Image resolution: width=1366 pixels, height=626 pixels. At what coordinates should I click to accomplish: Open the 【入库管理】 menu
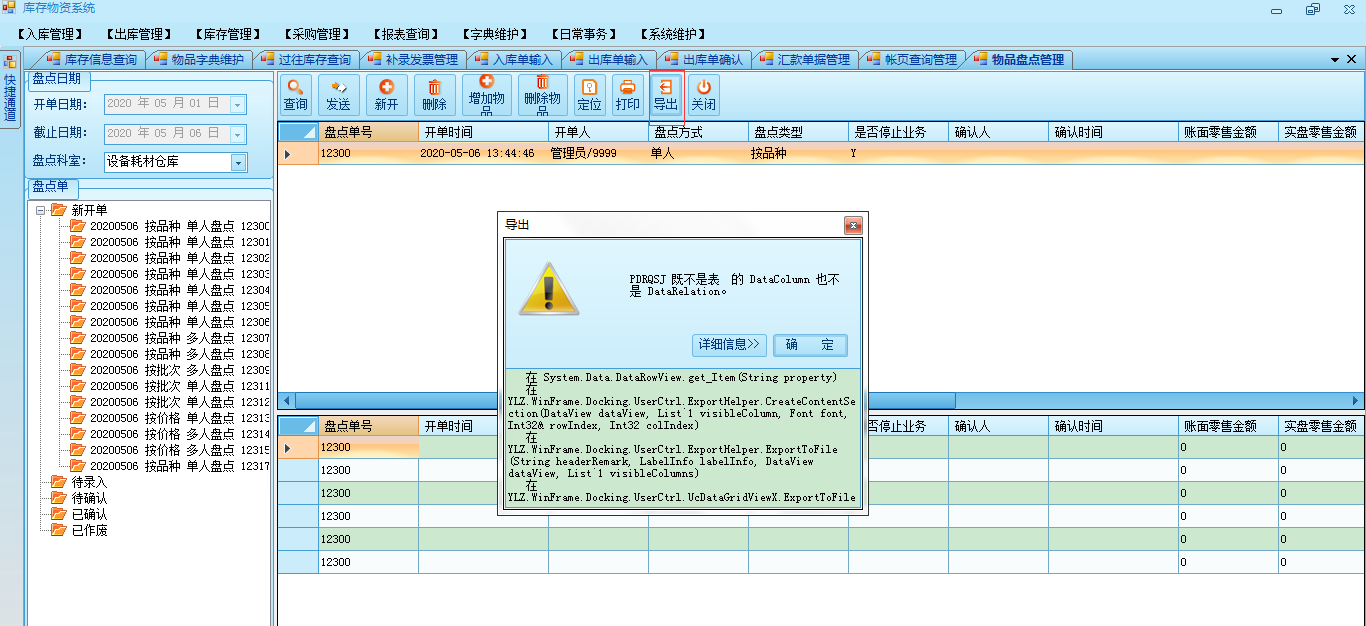click(50, 35)
